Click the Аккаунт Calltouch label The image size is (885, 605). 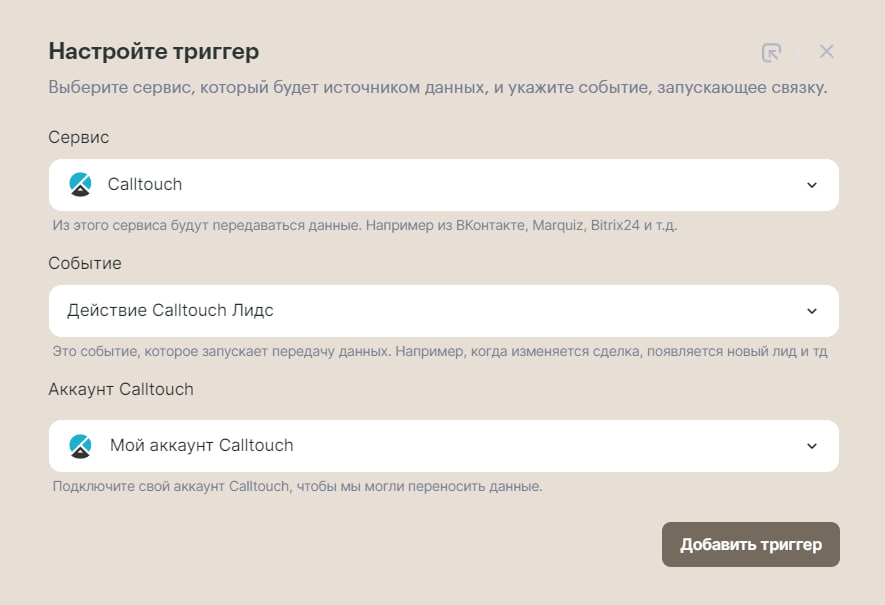pos(121,389)
